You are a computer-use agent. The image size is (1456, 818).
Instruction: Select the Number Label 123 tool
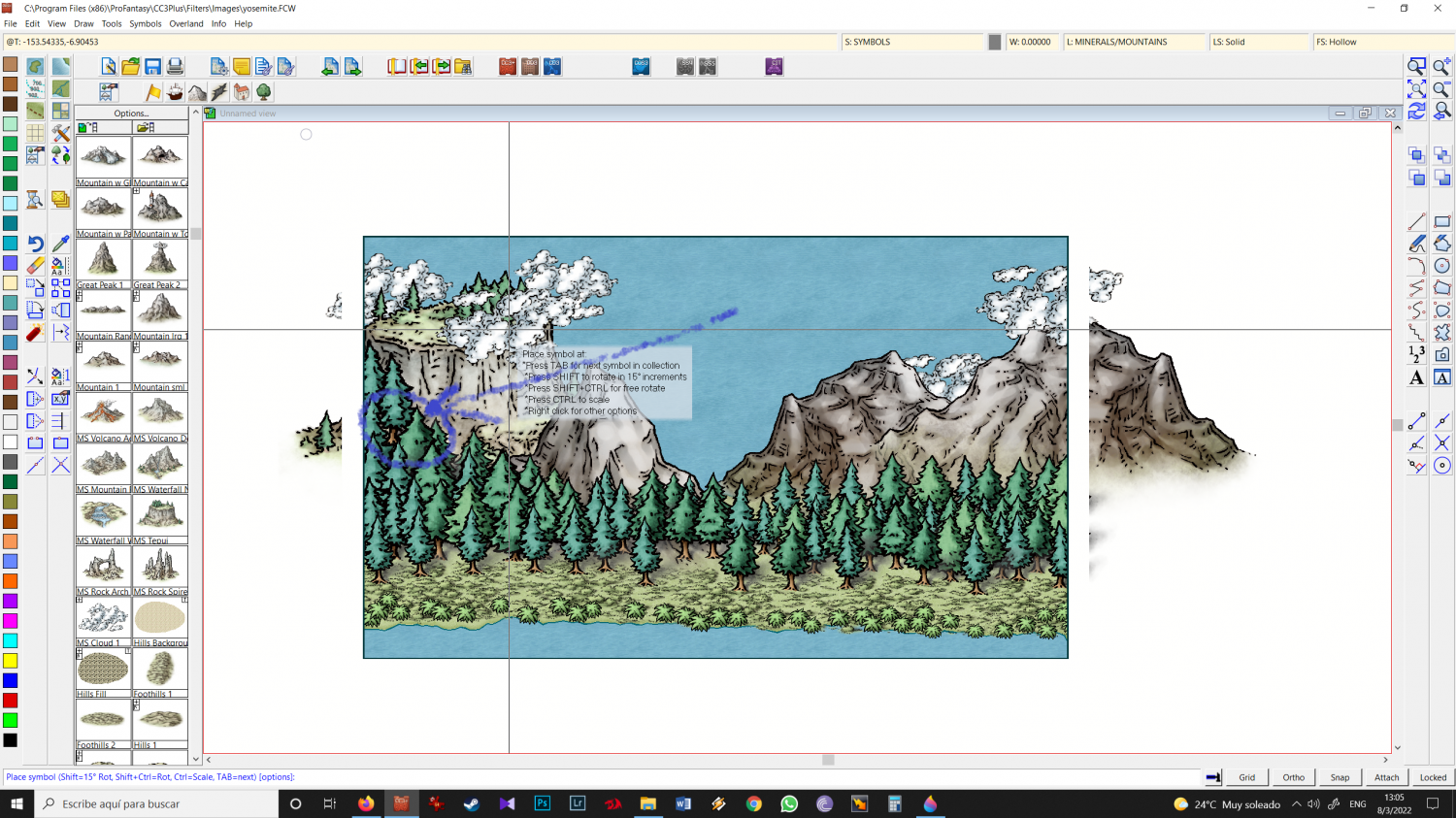point(1417,354)
